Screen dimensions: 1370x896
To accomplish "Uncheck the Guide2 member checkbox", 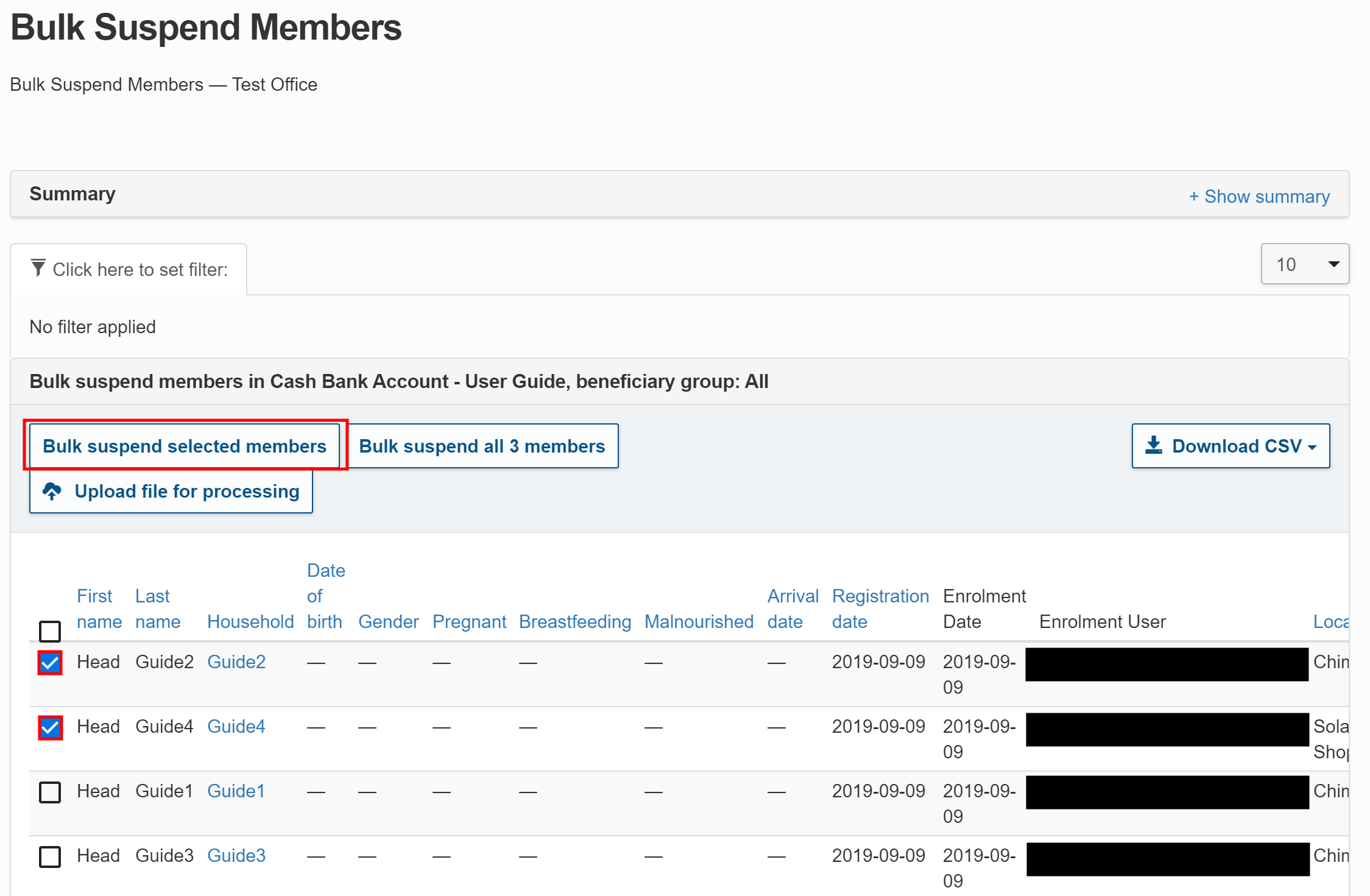I will pos(50,663).
